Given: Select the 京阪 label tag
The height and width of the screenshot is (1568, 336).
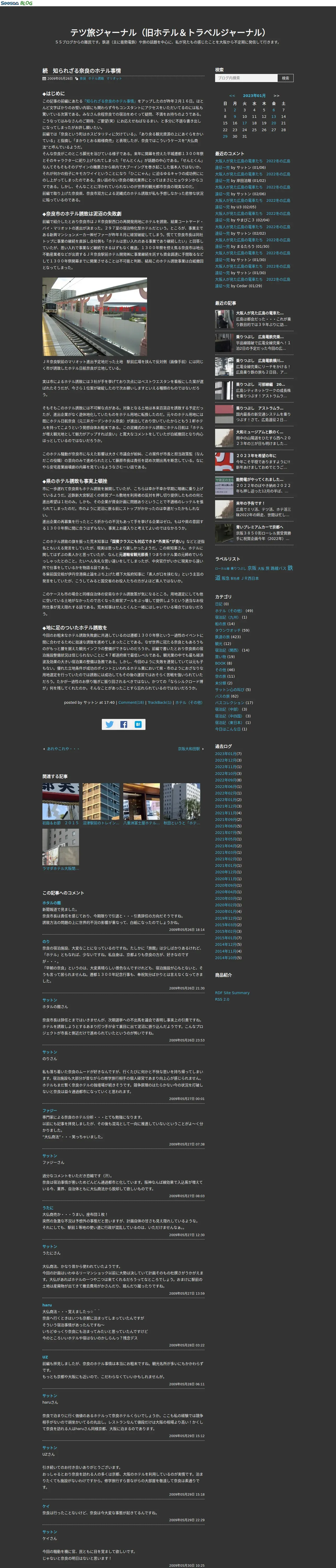Looking at the screenshot, I should tap(252, 568).
